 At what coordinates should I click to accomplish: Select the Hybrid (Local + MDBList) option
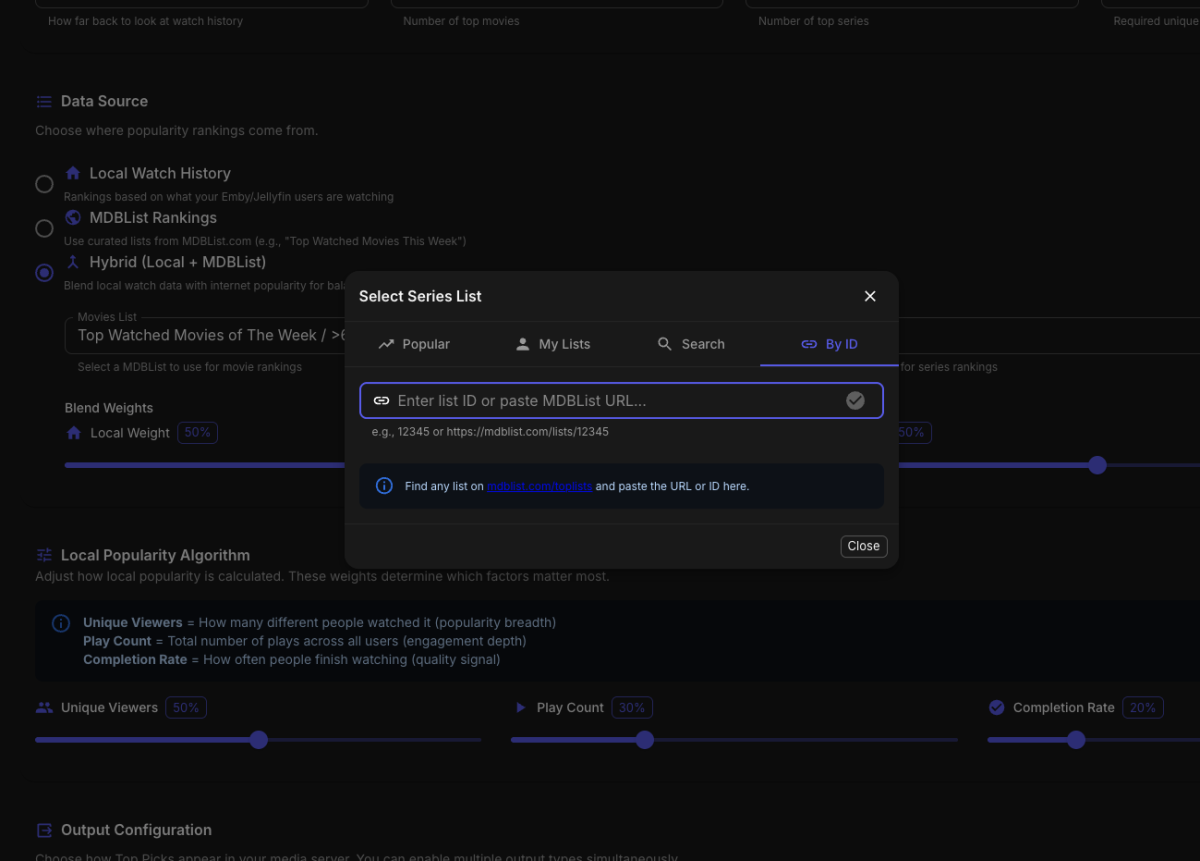(x=44, y=272)
